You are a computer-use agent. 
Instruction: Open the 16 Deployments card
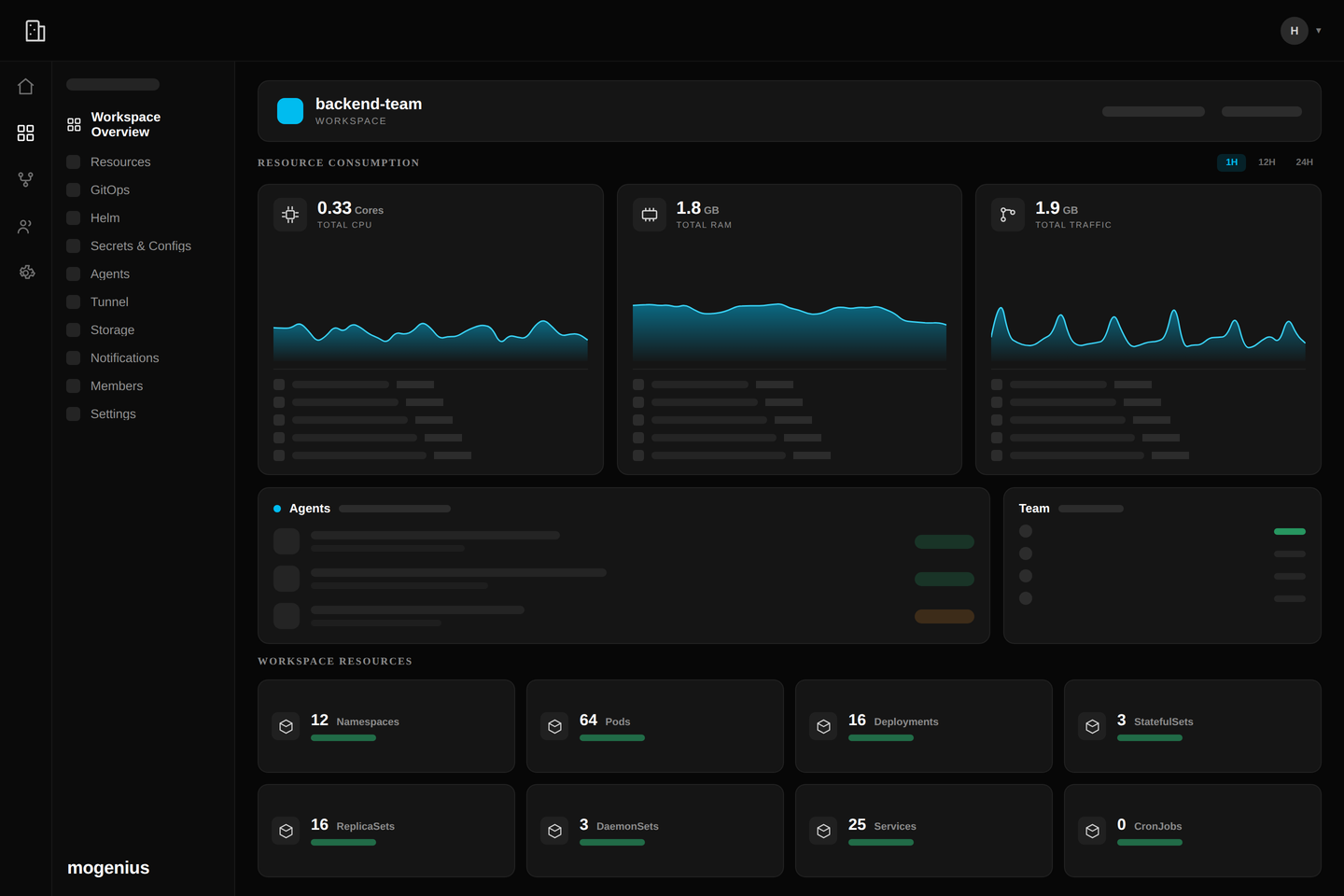[924, 726]
